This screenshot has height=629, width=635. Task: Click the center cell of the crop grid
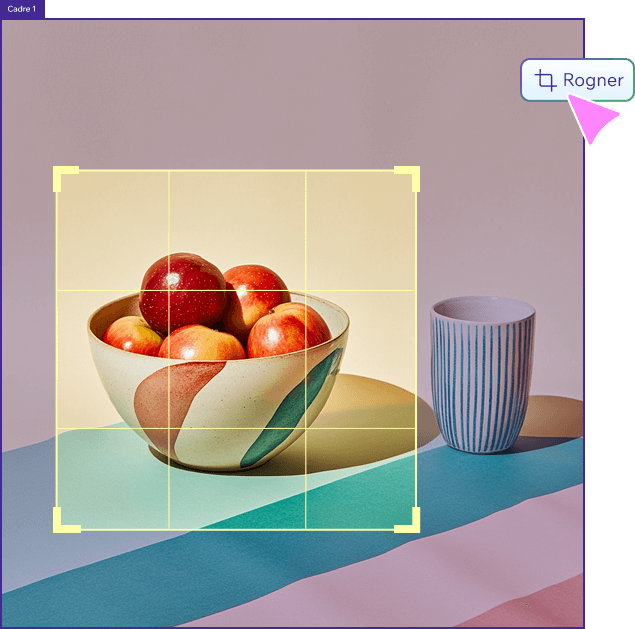(x=237, y=359)
